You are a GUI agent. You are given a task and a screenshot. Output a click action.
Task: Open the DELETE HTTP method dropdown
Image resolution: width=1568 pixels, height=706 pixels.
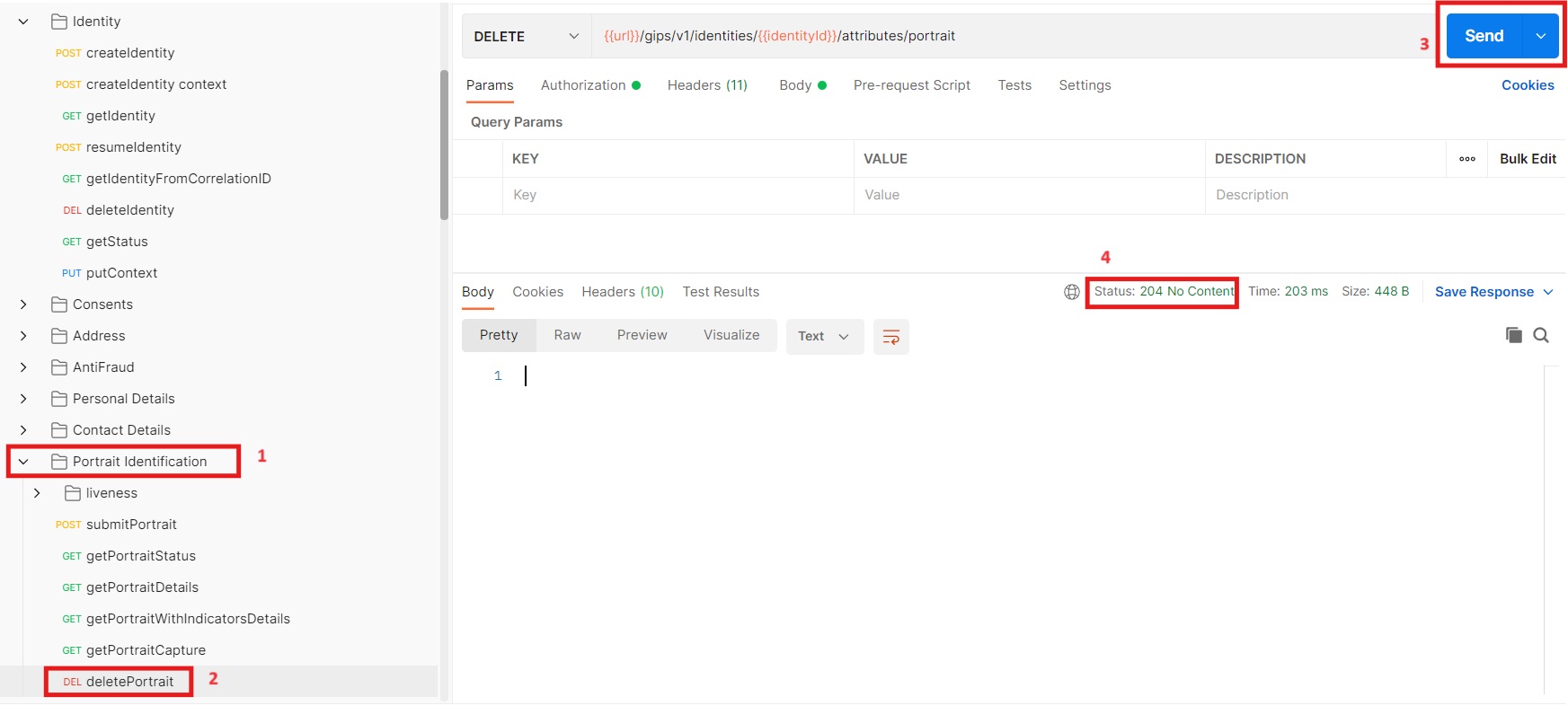click(x=527, y=37)
